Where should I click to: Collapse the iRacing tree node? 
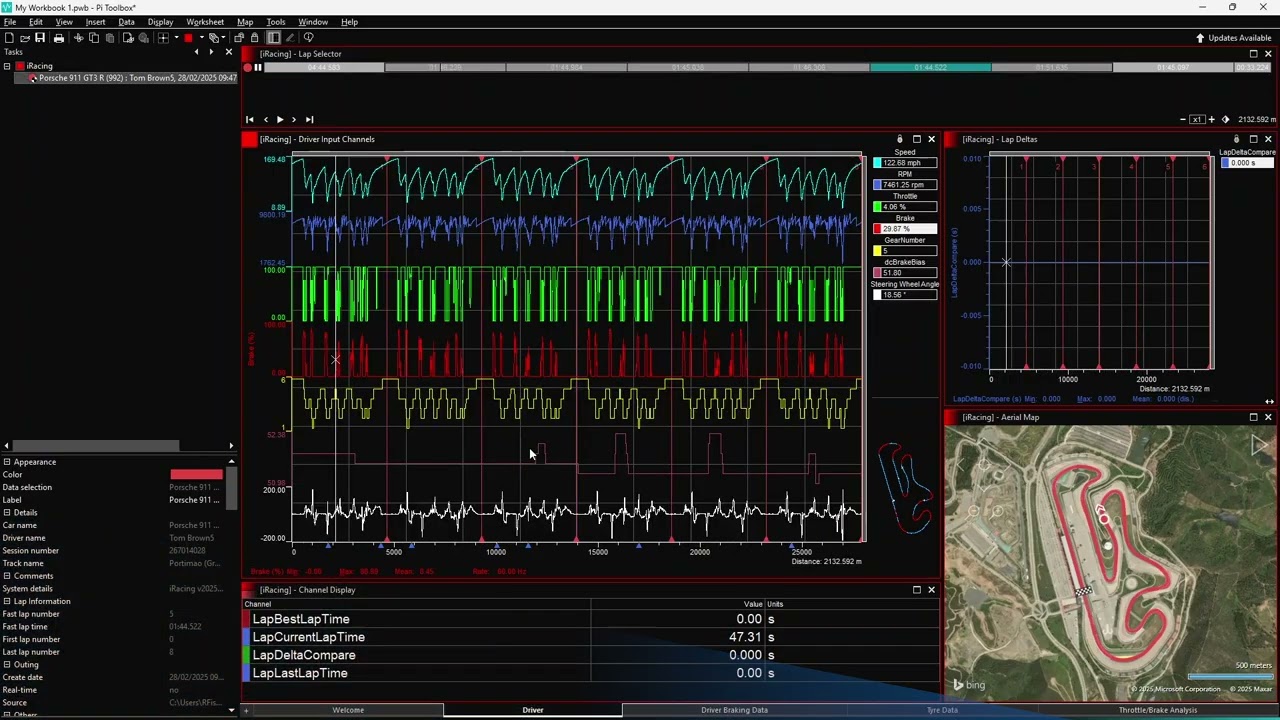[7, 66]
